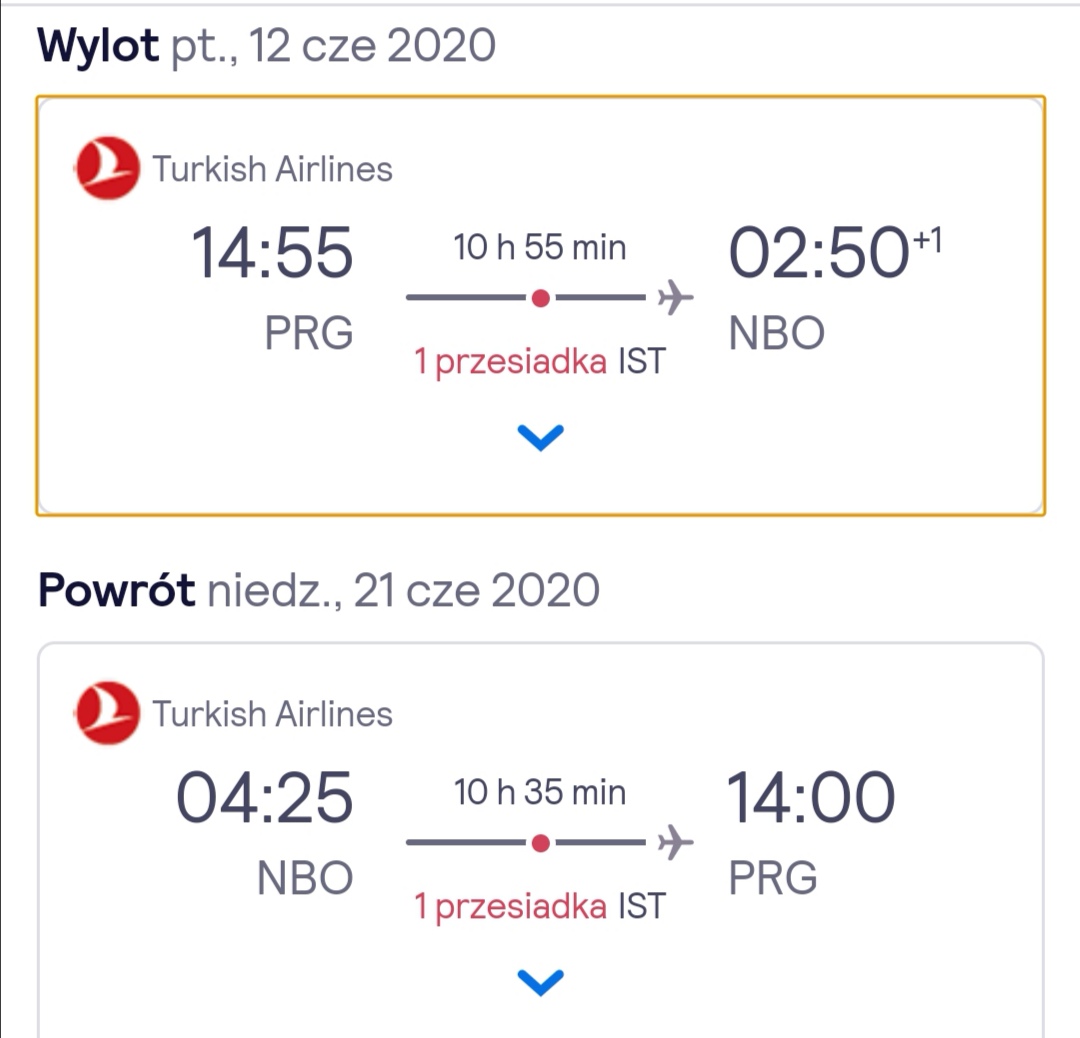Click the airplane icon on the outbound route line

[675, 298]
